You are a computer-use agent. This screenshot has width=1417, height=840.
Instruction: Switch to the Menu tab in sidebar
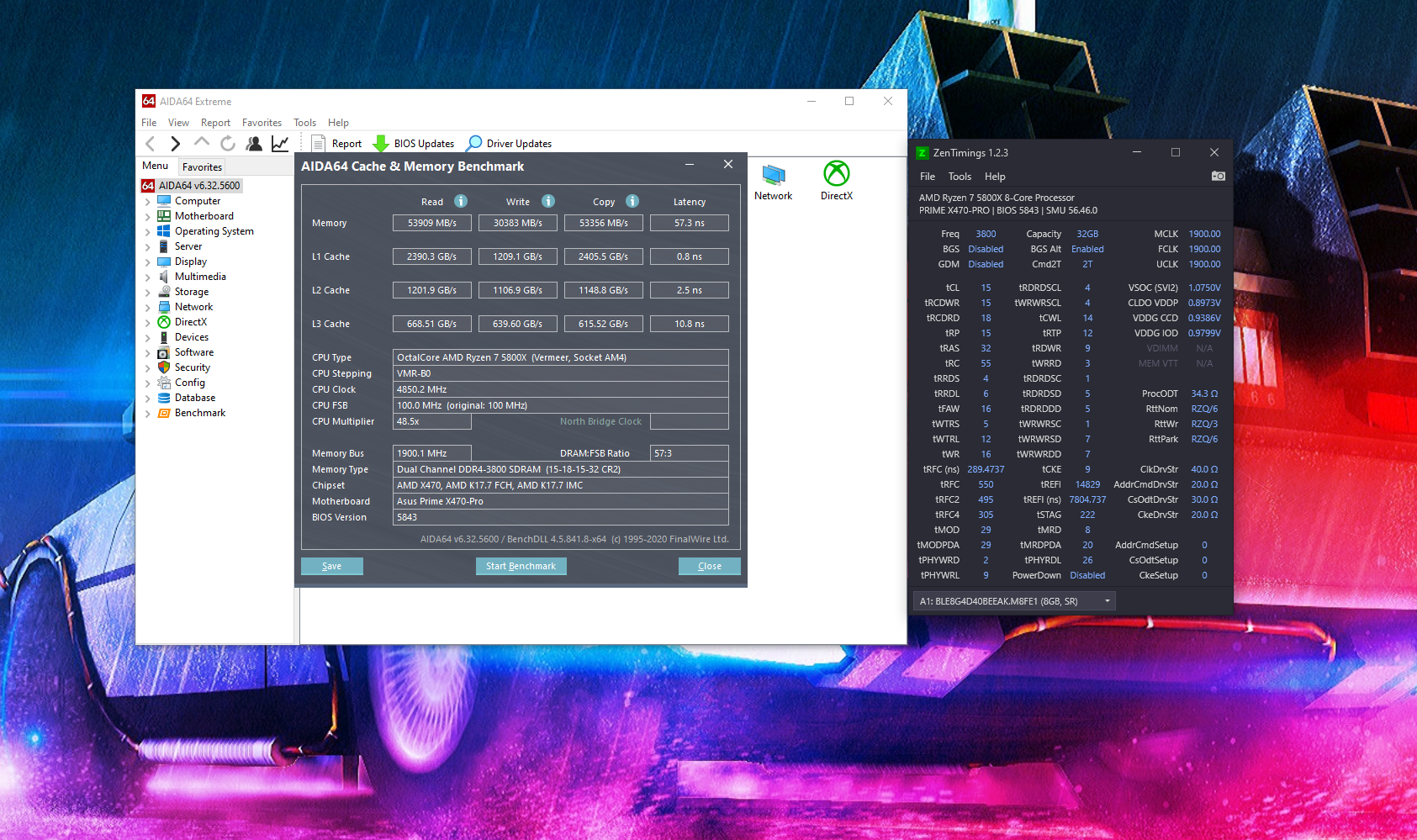(x=156, y=166)
